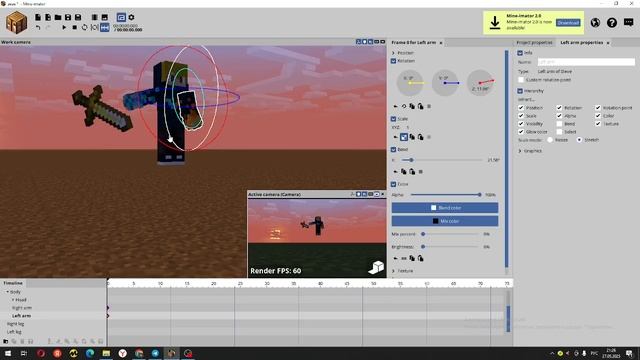The width and height of the screenshot is (640, 360).
Task: Collapse the Rotation section
Action: coord(393,61)
